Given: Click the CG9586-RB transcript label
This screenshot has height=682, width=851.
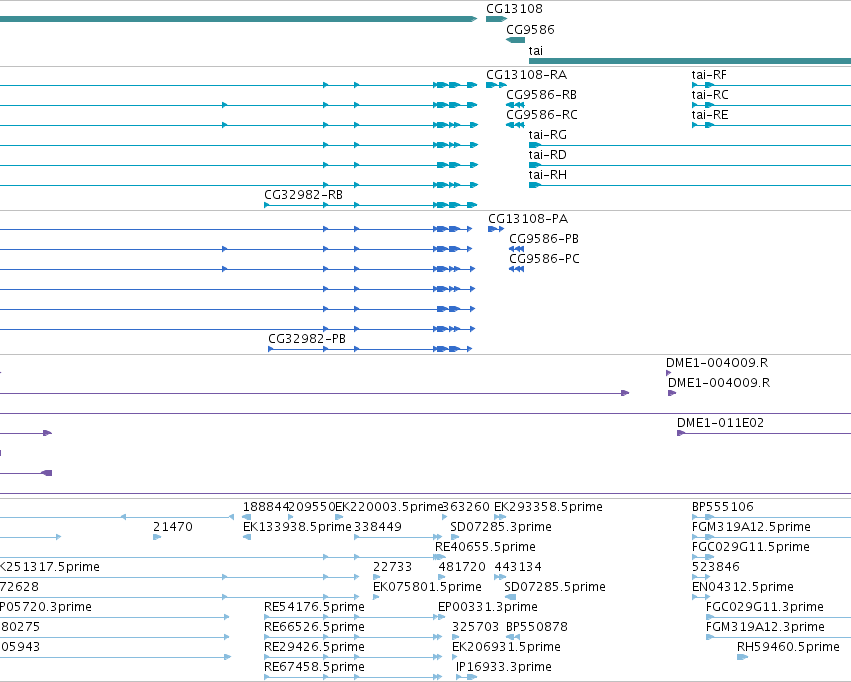Looking at the screenshot, I should tap(541, 95).
